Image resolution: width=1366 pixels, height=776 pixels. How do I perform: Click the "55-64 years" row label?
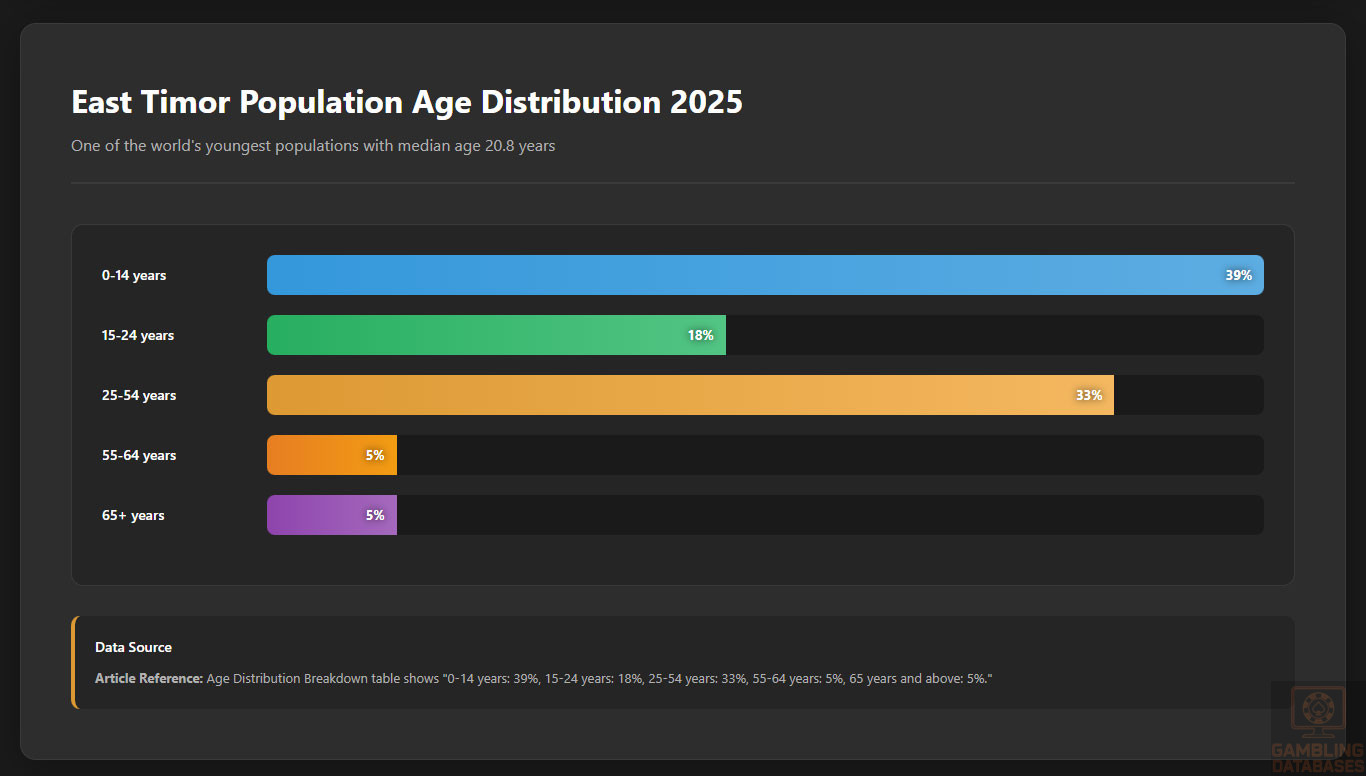tap(139, 455)
